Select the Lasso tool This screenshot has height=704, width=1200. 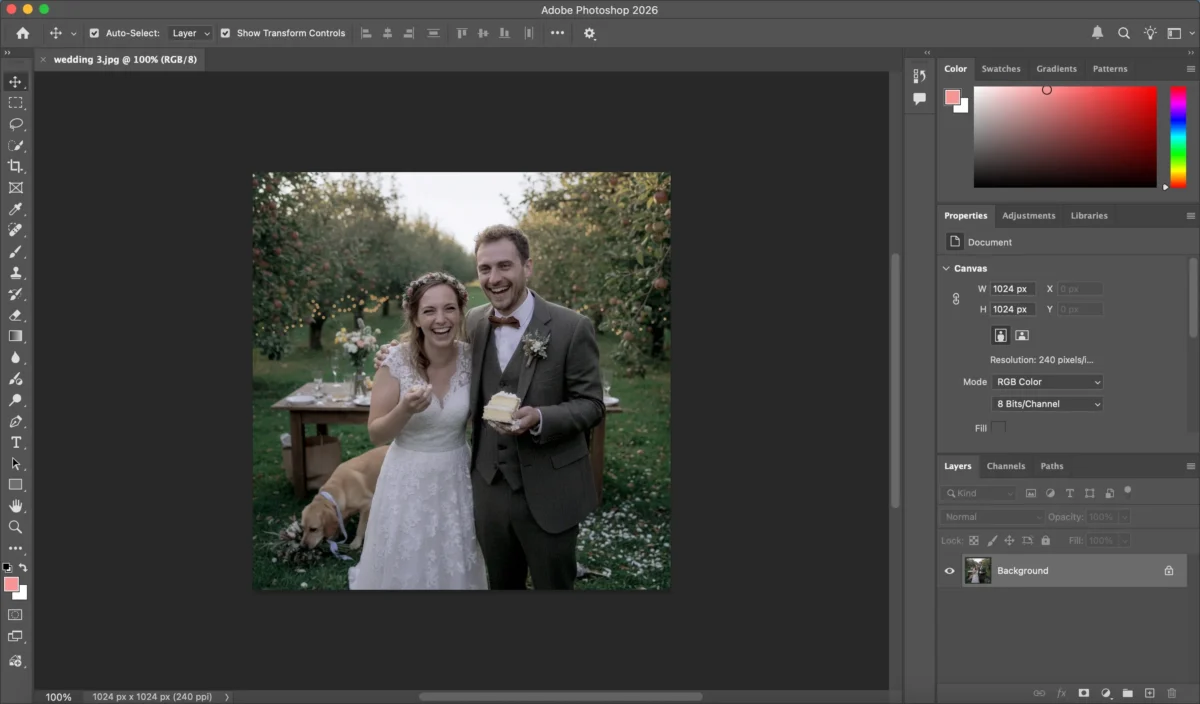[15, 124]
